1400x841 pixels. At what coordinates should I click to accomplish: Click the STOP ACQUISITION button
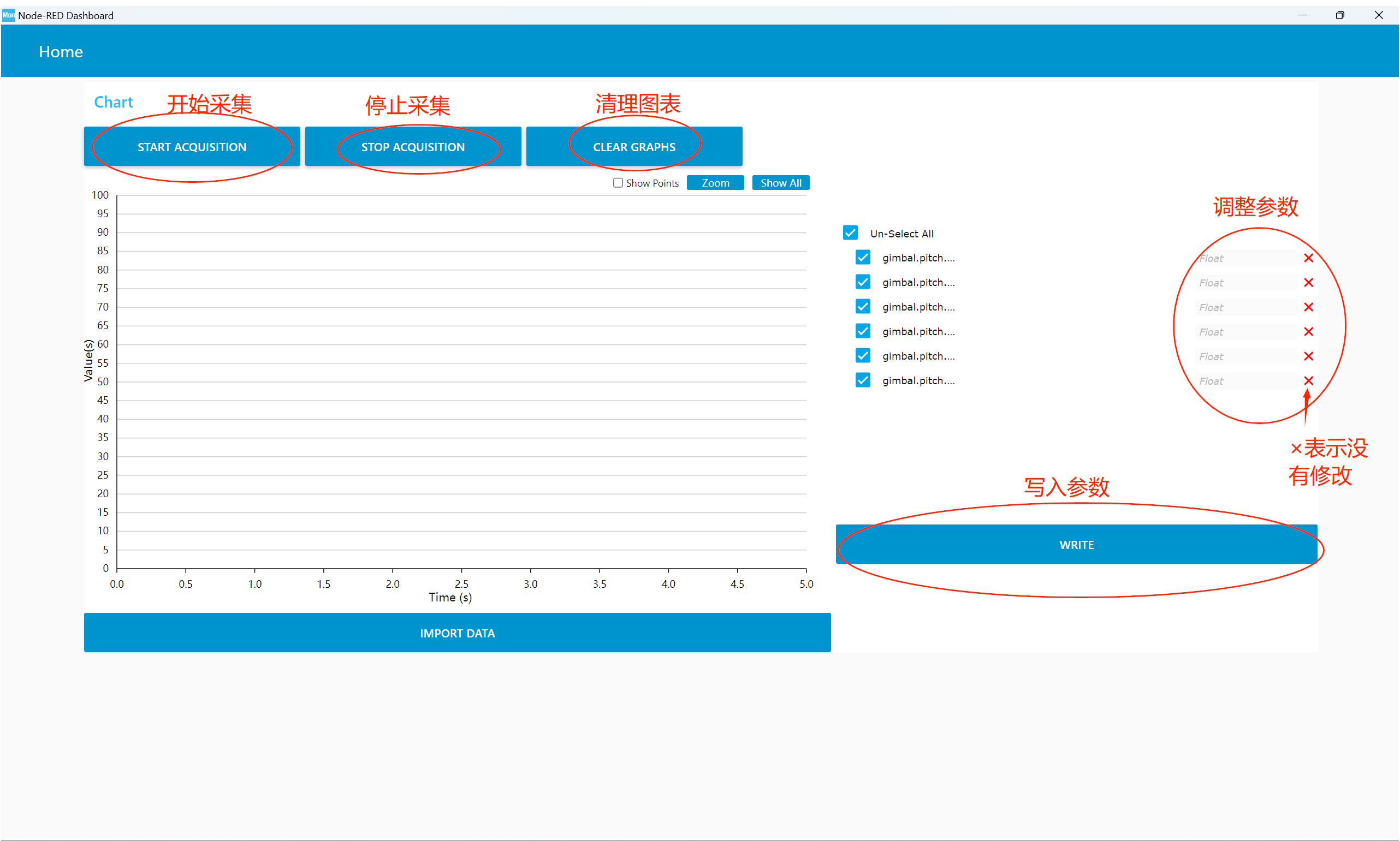pyautogui.click(x=413, y=146)
